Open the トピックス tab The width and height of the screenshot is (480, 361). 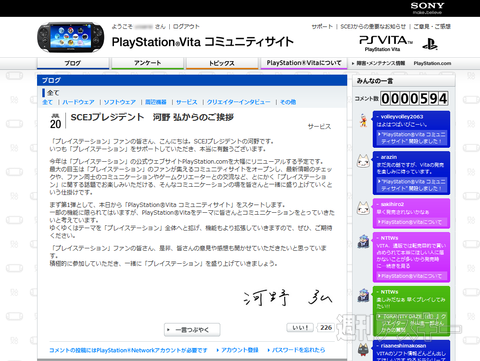click(x=222, y=63)
